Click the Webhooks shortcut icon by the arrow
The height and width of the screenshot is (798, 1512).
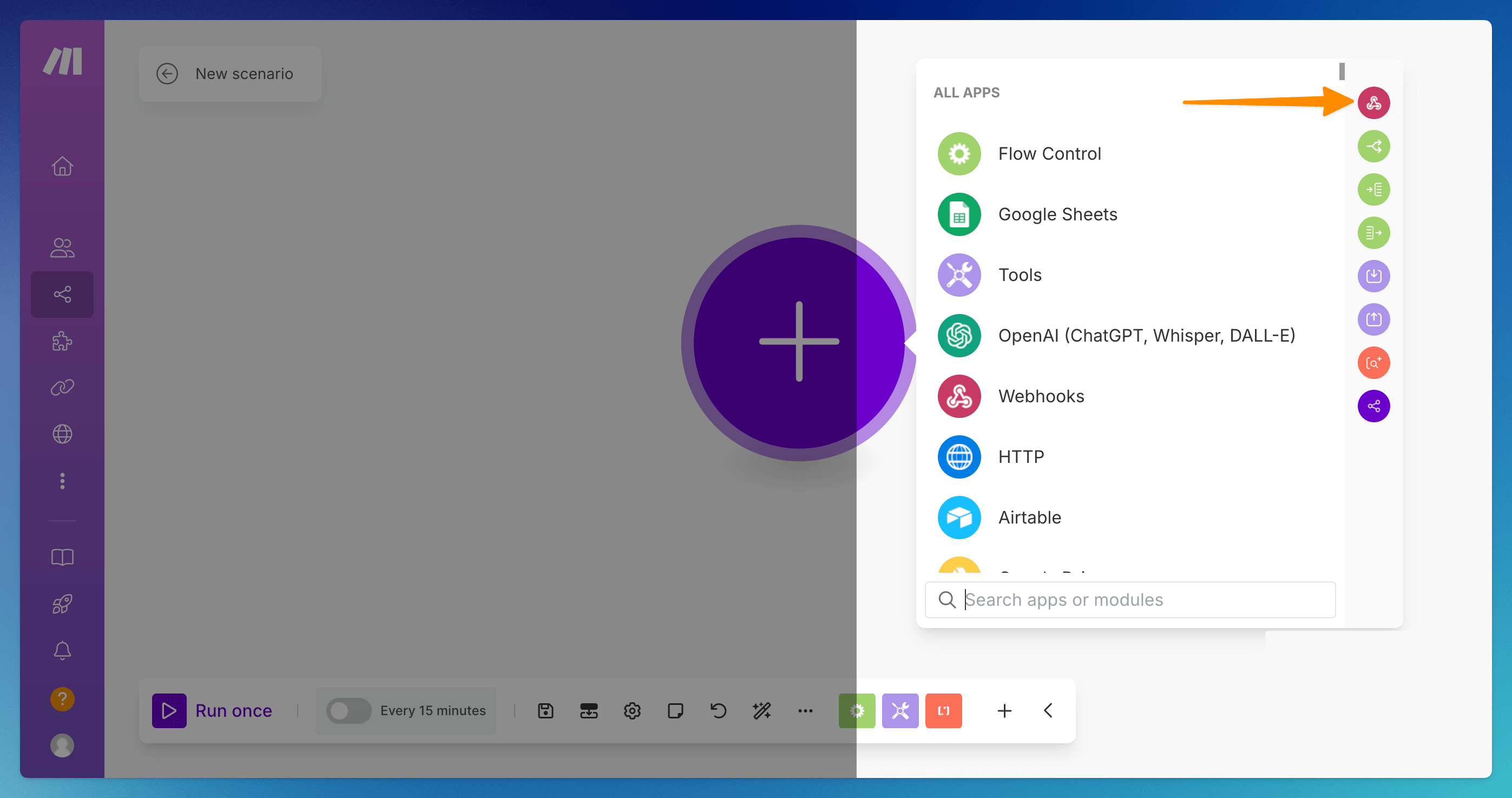1373,103
